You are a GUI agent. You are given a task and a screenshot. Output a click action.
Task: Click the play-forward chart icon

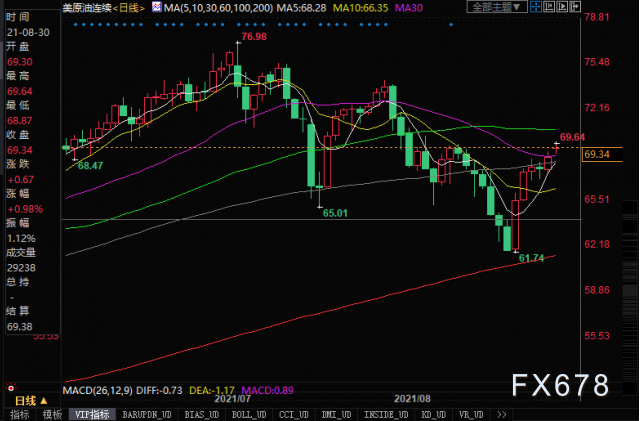coord(562,7)
